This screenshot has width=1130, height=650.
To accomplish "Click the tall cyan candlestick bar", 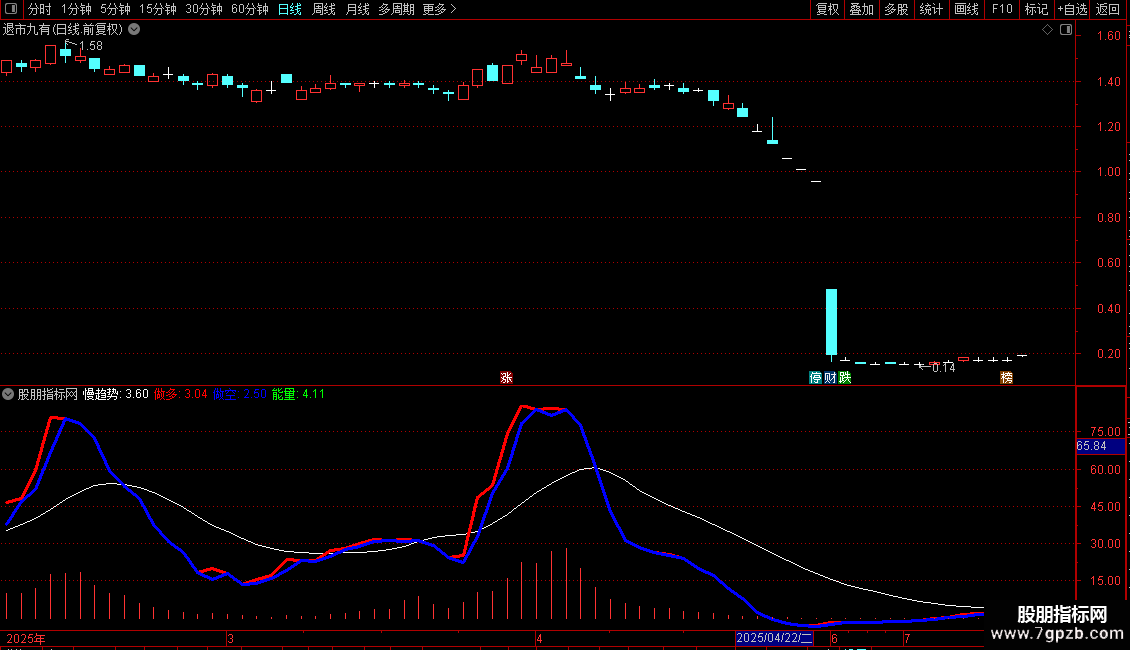I will click(831, 322).
